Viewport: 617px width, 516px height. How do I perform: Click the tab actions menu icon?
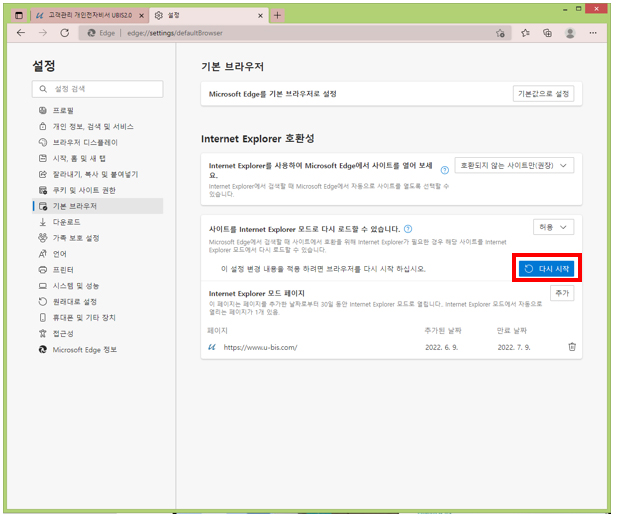click(18, 16)
